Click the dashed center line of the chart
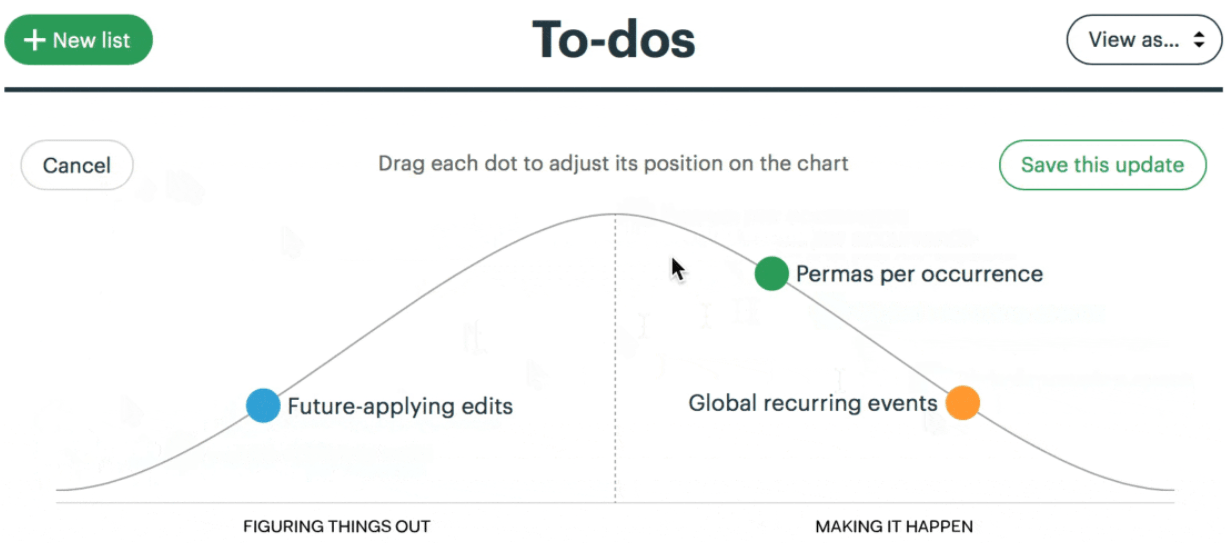This screenshot has height=543, width=1225. [615, 358]
